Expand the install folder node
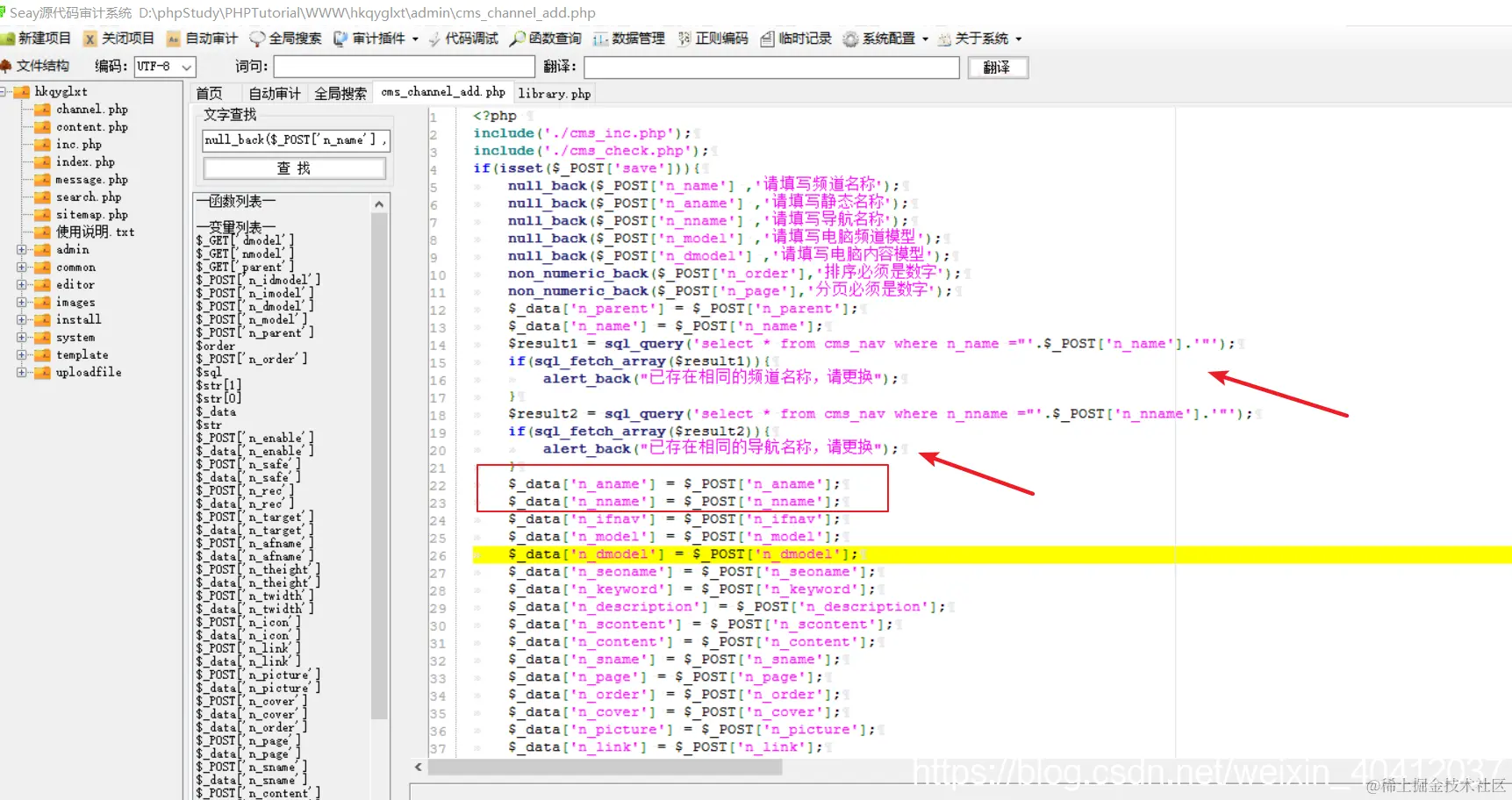This screenshot has width=1512, height=800. click(21, 320)
